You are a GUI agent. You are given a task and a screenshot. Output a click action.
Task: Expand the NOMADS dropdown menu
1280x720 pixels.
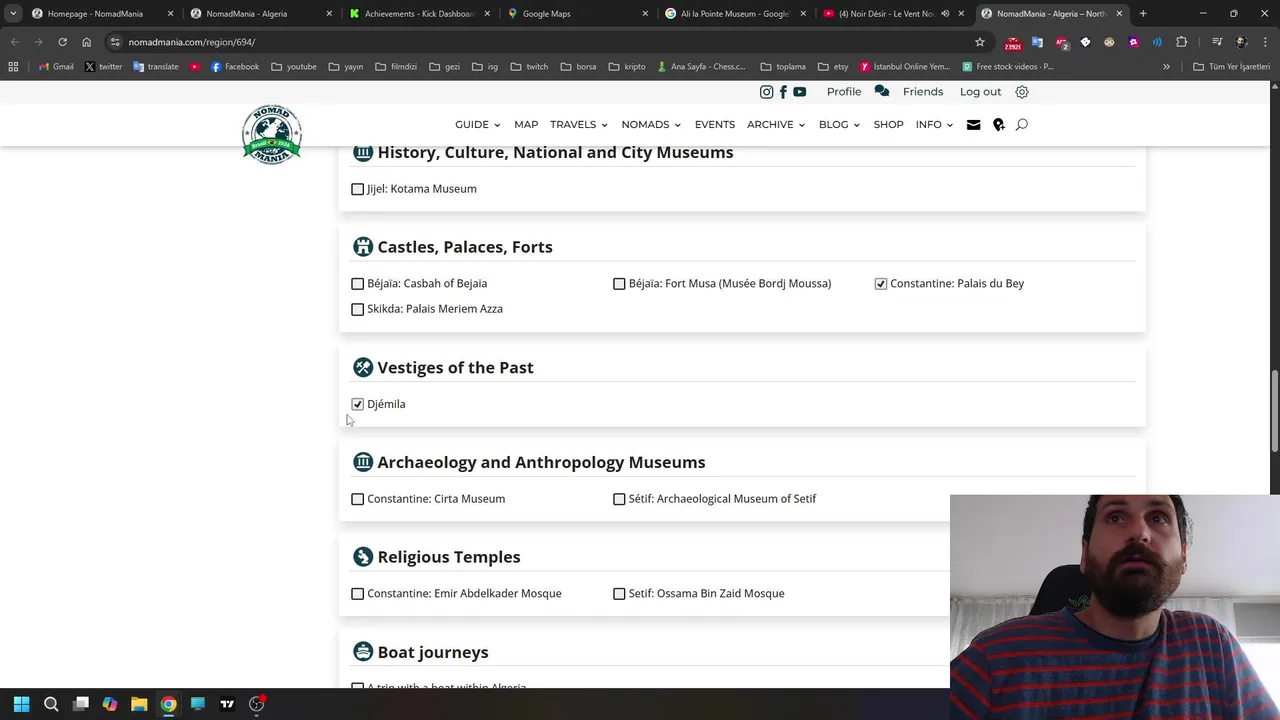tap(651, 125)
